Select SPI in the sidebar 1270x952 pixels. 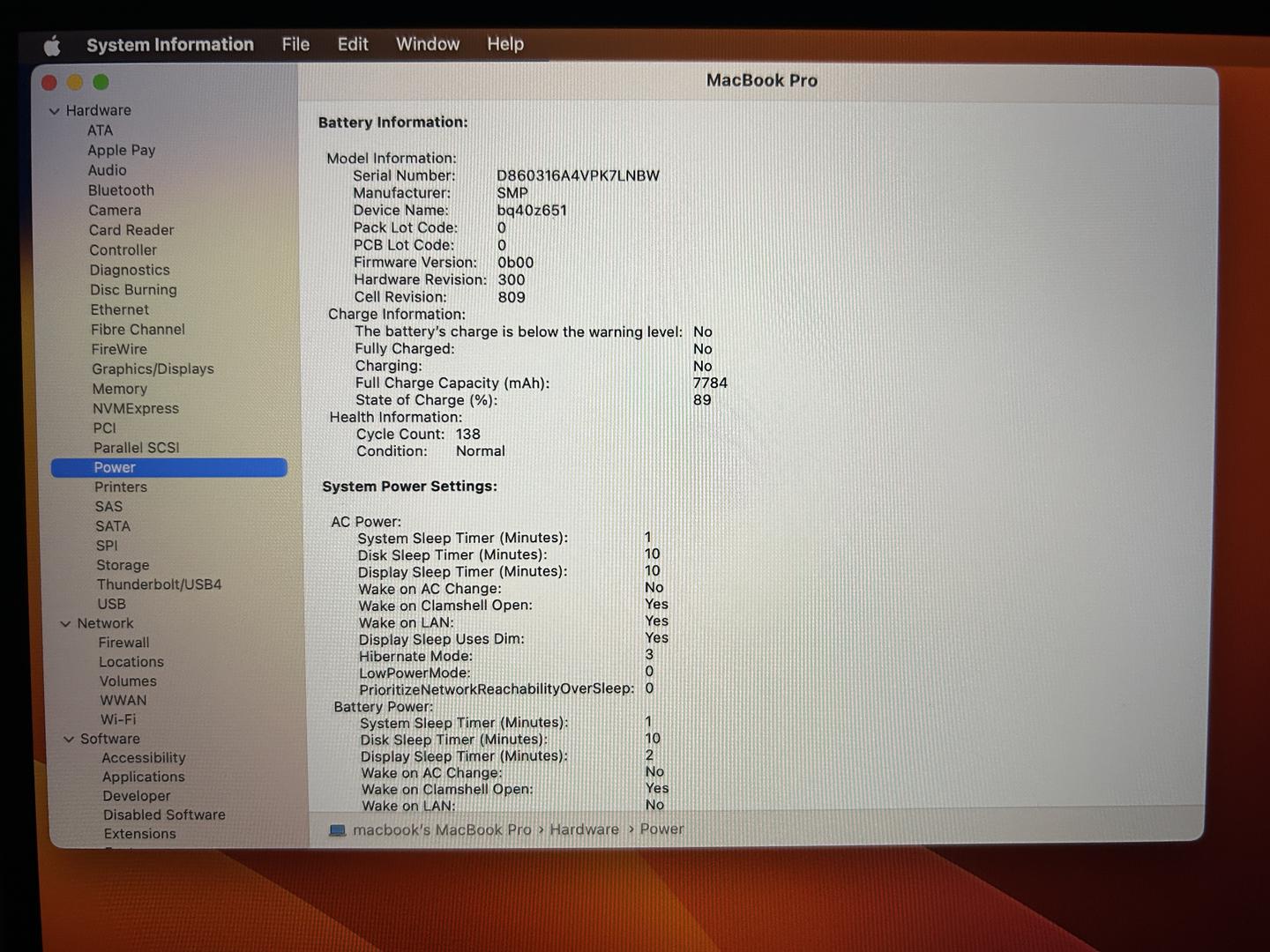[x=107, y=546]
